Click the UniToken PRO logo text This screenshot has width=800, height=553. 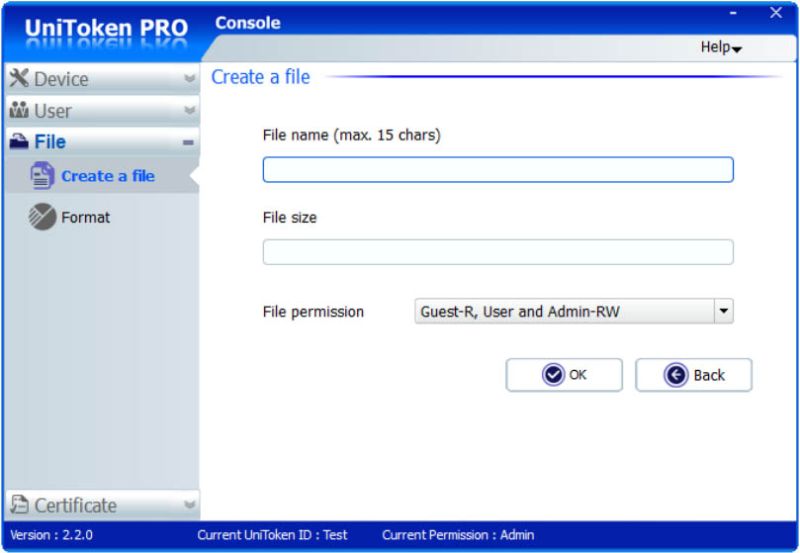click(106, 28)
